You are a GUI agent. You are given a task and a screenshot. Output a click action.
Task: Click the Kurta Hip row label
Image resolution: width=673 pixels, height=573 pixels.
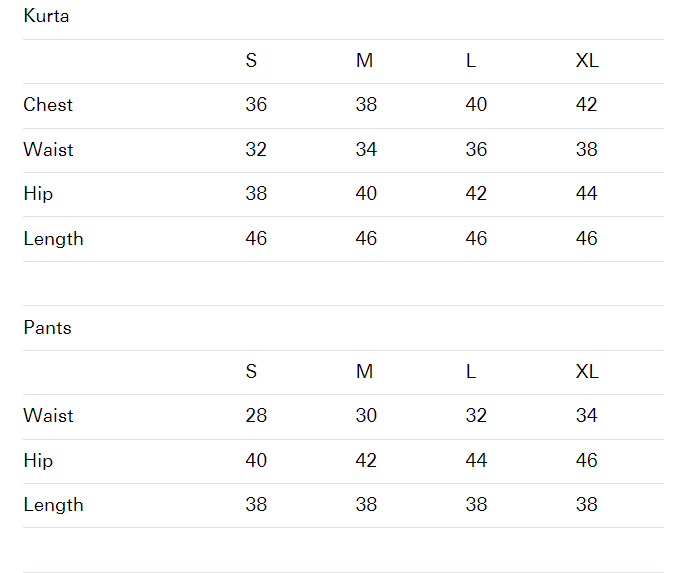pyautogui.click(x=38, y=193)
